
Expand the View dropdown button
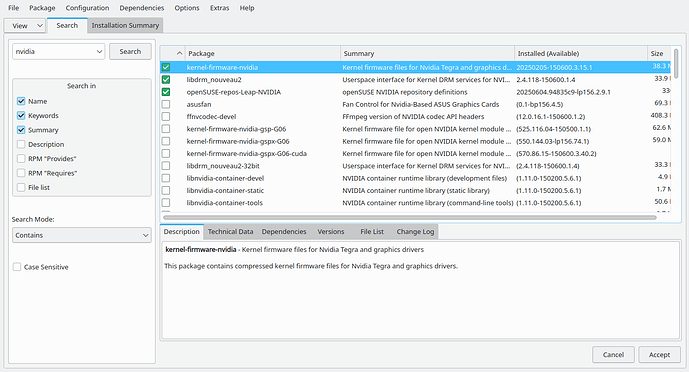[25, 25]
